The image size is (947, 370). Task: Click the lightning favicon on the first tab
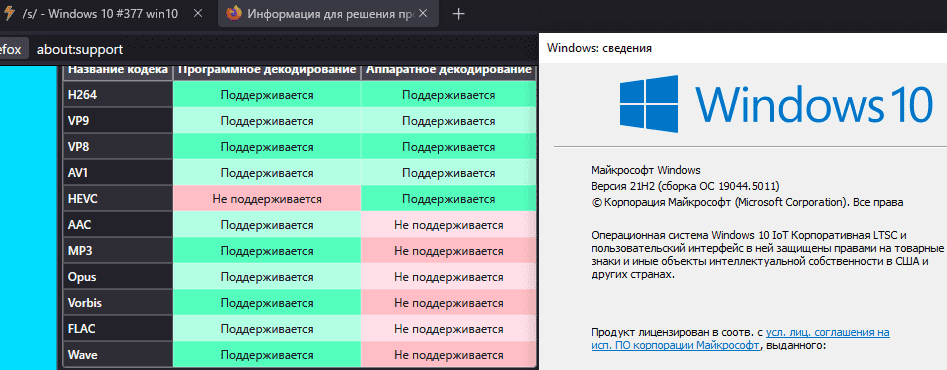pyautogui.click(x=9, y=14)
